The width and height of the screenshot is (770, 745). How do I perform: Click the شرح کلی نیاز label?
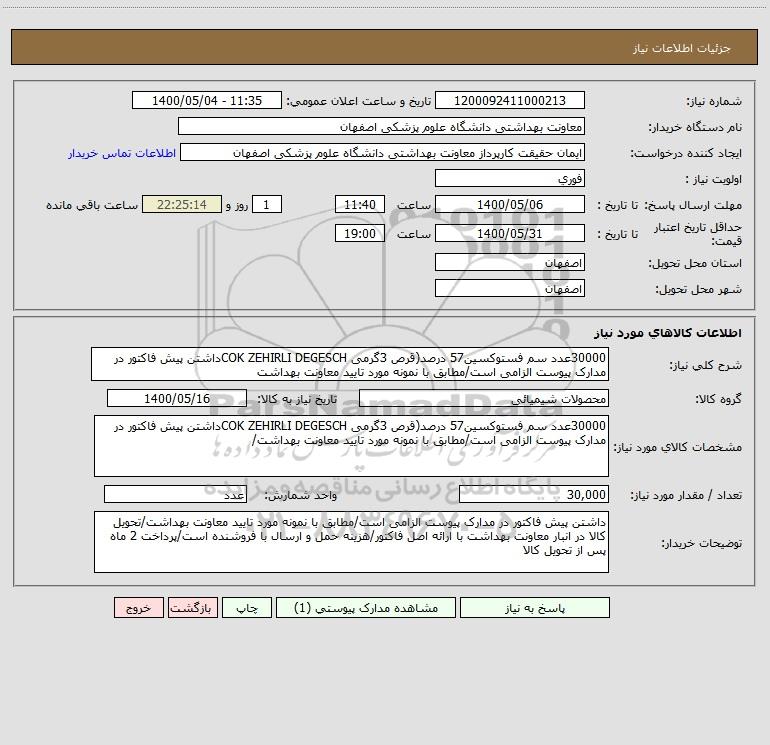[706, 366]
